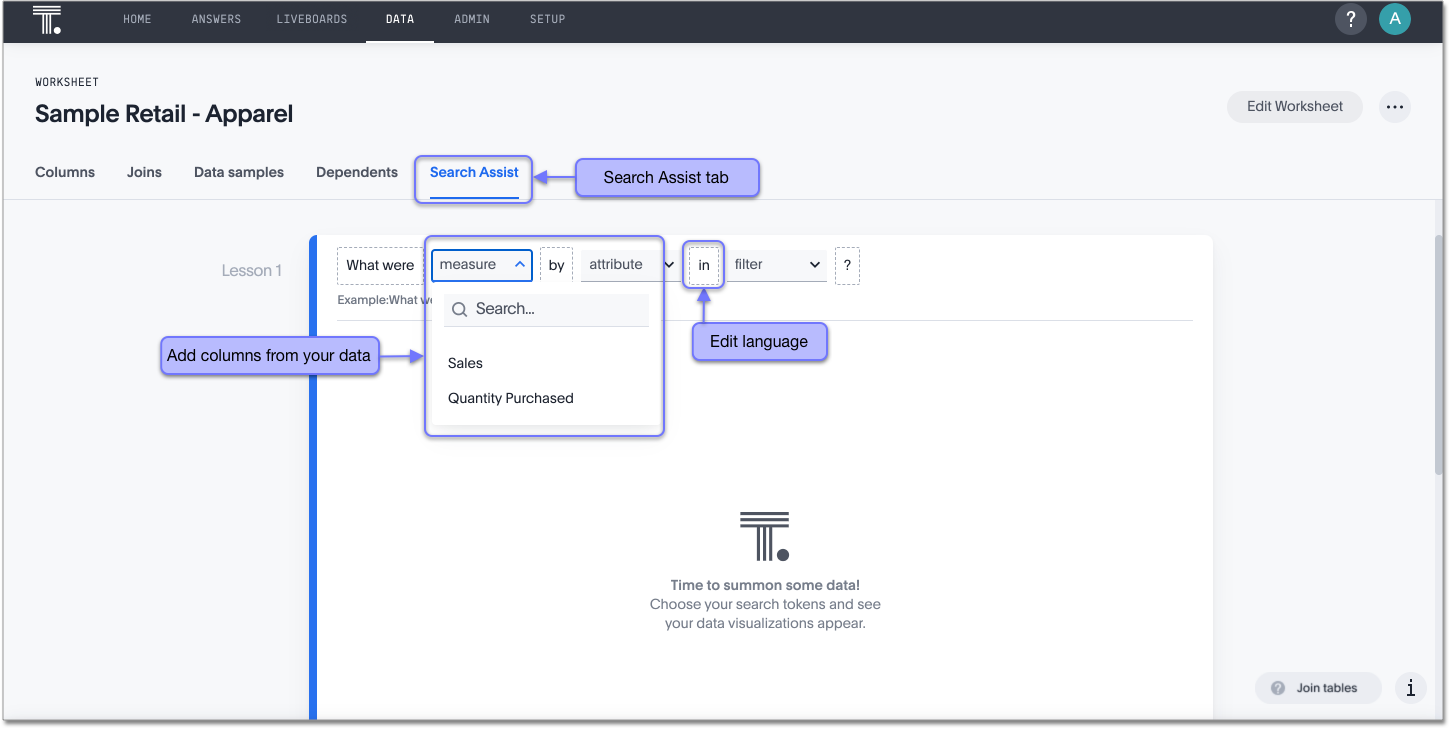1450x729 pixels.
Task: Choose Quantity Purchased measure option
Action: click(x=511, y=398)
